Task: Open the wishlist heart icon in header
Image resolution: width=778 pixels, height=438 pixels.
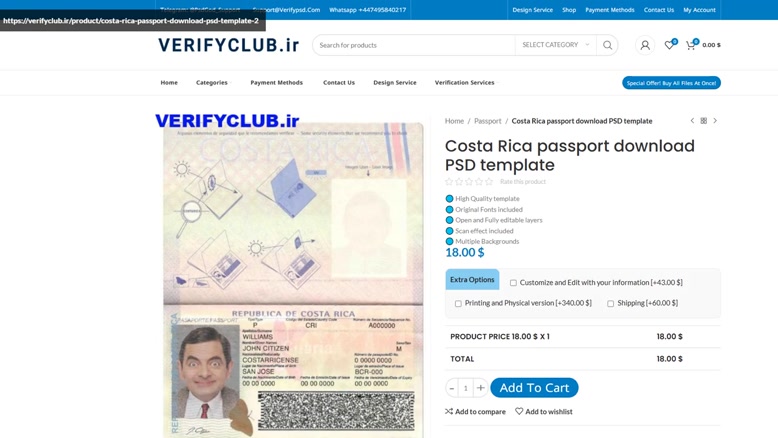Action: point(669,45)
